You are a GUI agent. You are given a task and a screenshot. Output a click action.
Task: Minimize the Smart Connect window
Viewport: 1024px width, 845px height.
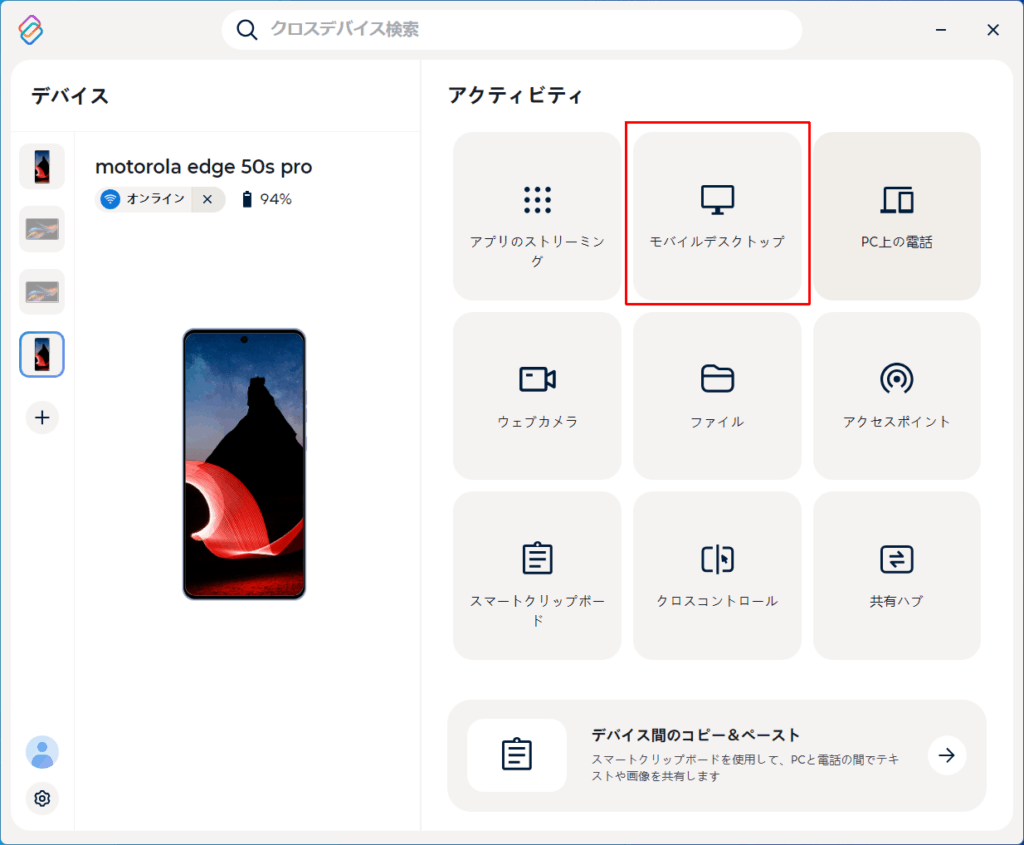(x=941, y=30)
